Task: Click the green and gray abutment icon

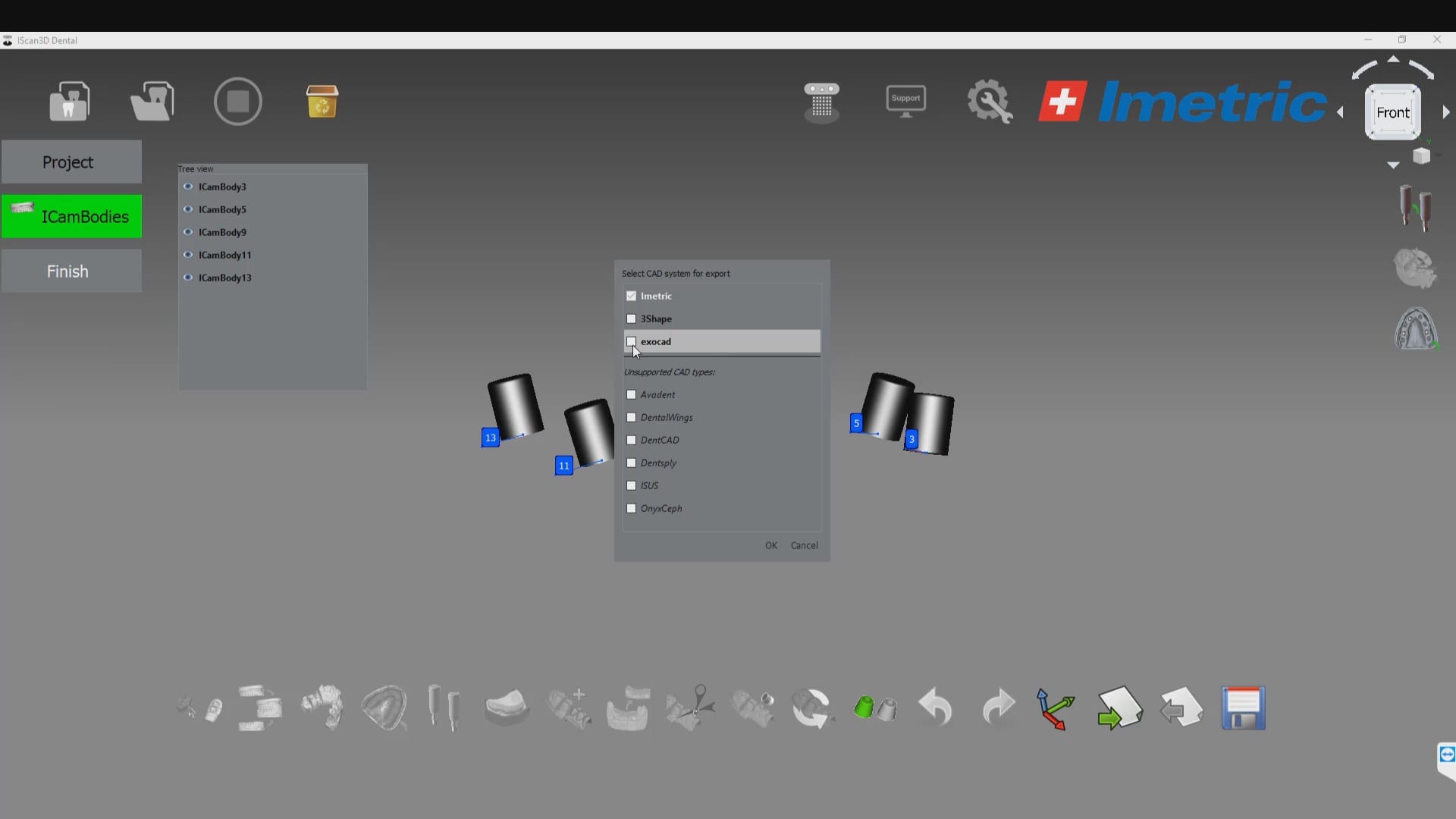Action: [875, 708]
